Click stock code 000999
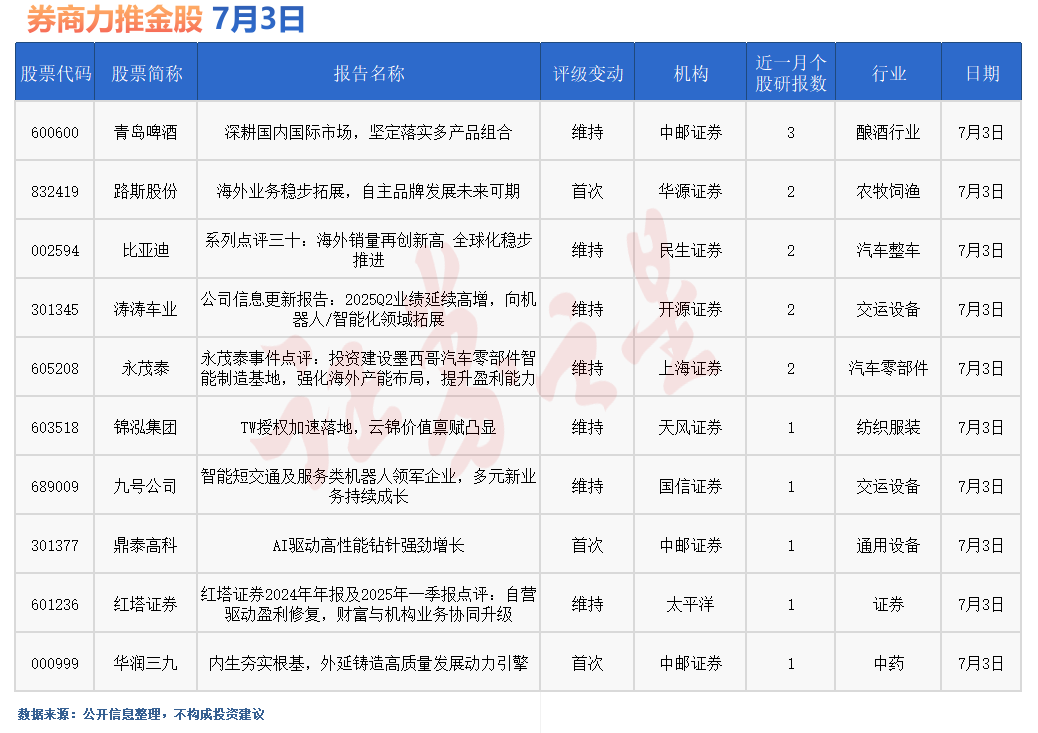This screenshot has width=1038, height=733. (55, 663)
